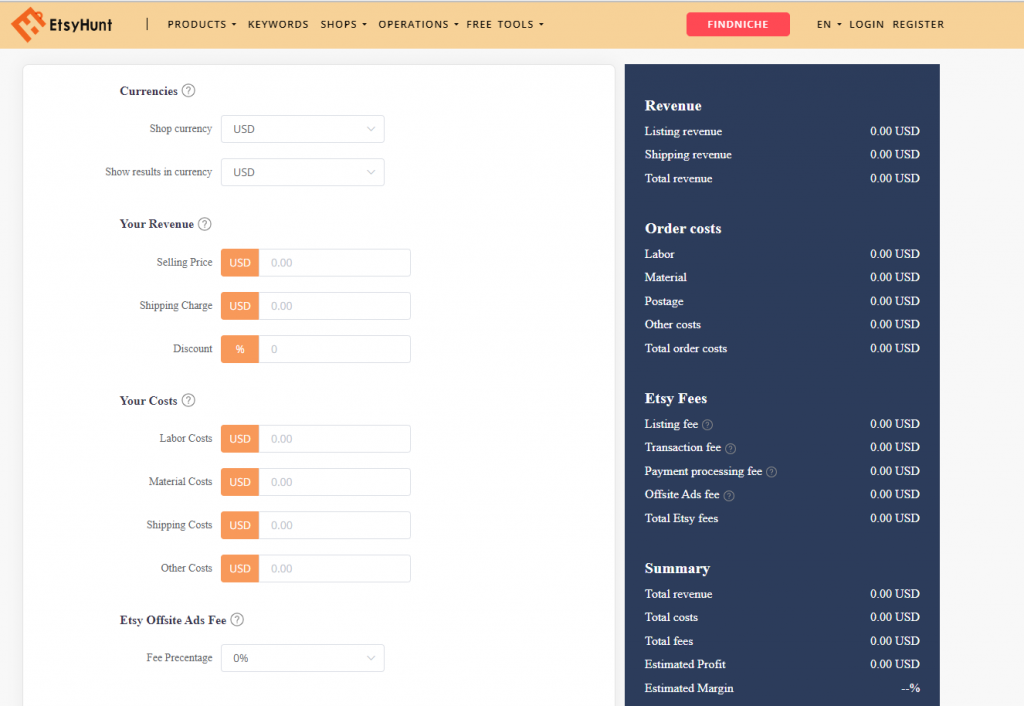Click the Selling Price input field
The image size is (1024, 706).
pyautogui.click(x=335, y=262)
